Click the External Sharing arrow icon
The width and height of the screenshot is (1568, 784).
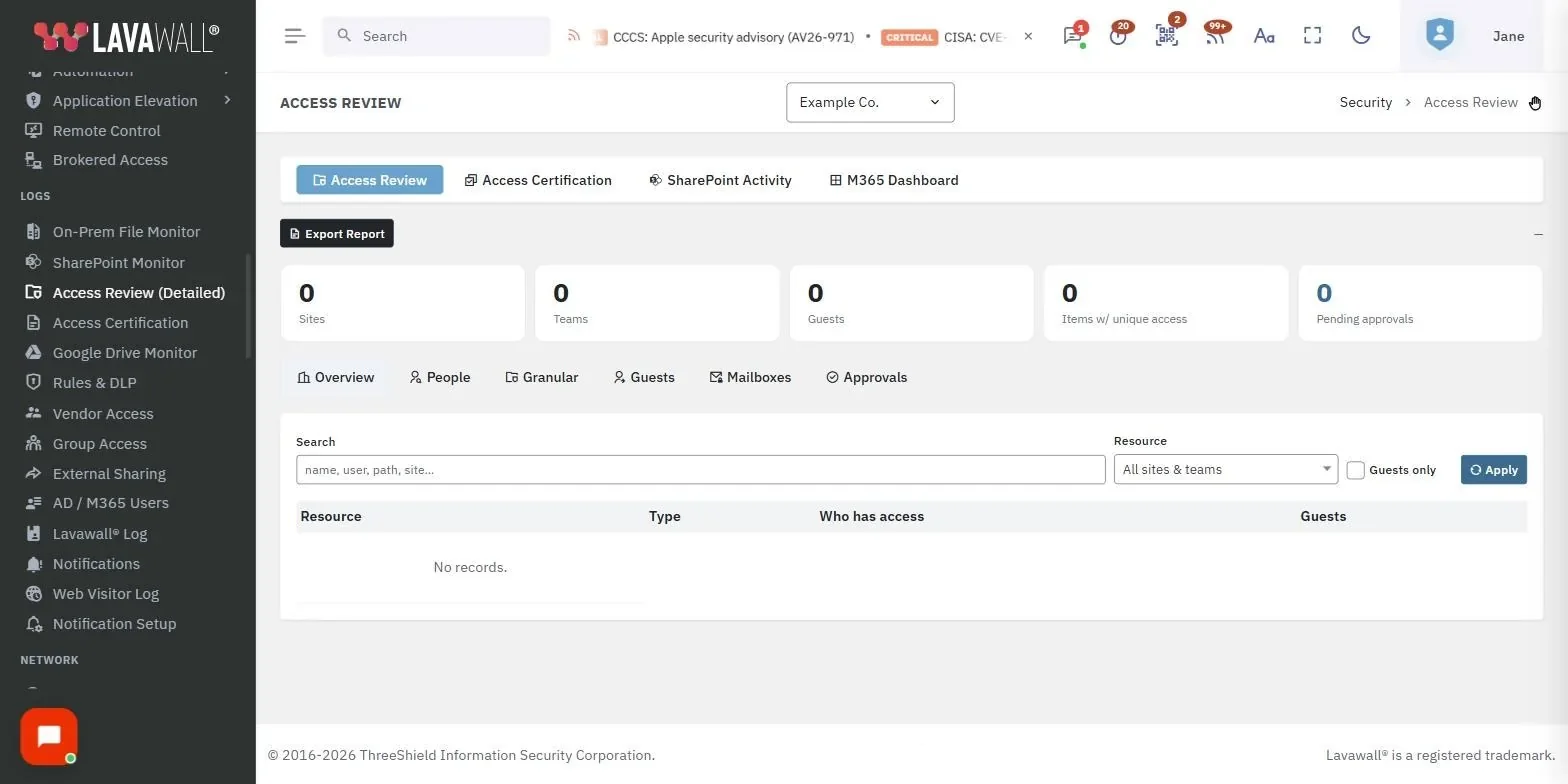point(33,473)
